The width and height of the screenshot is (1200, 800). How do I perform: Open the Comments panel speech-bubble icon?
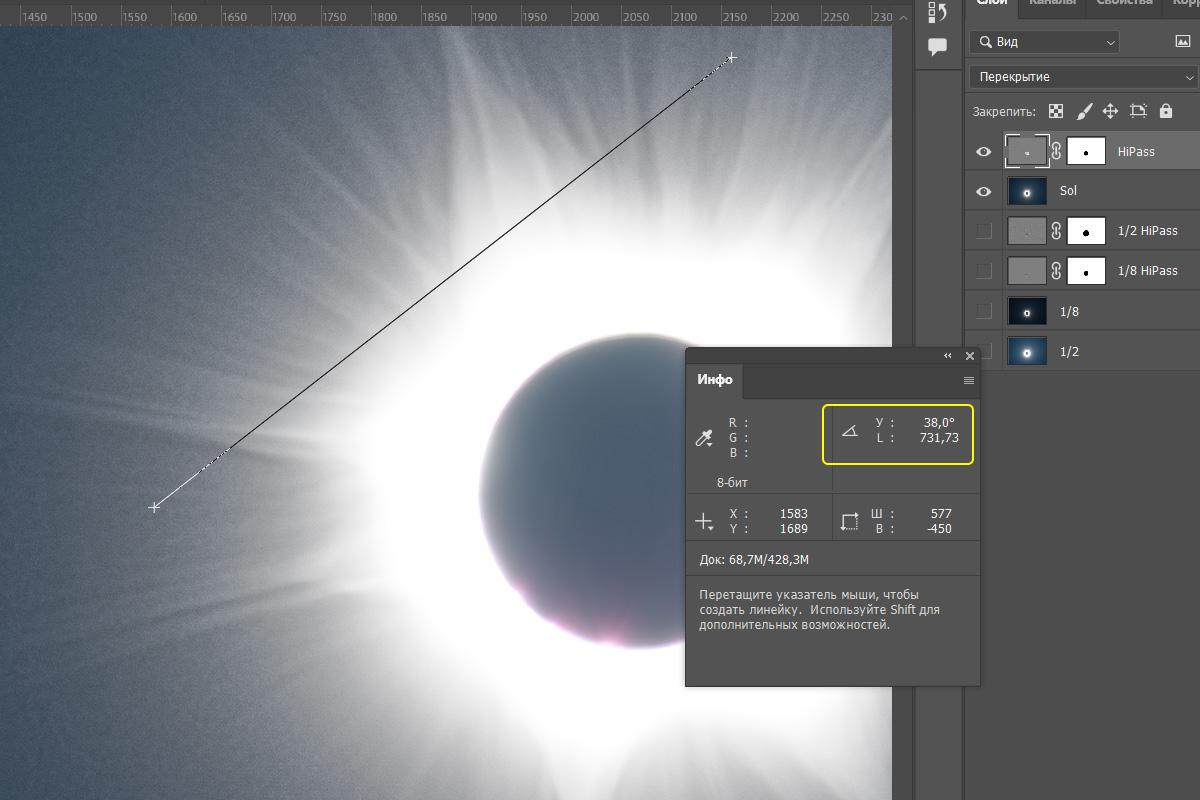[x=937, y=46]
